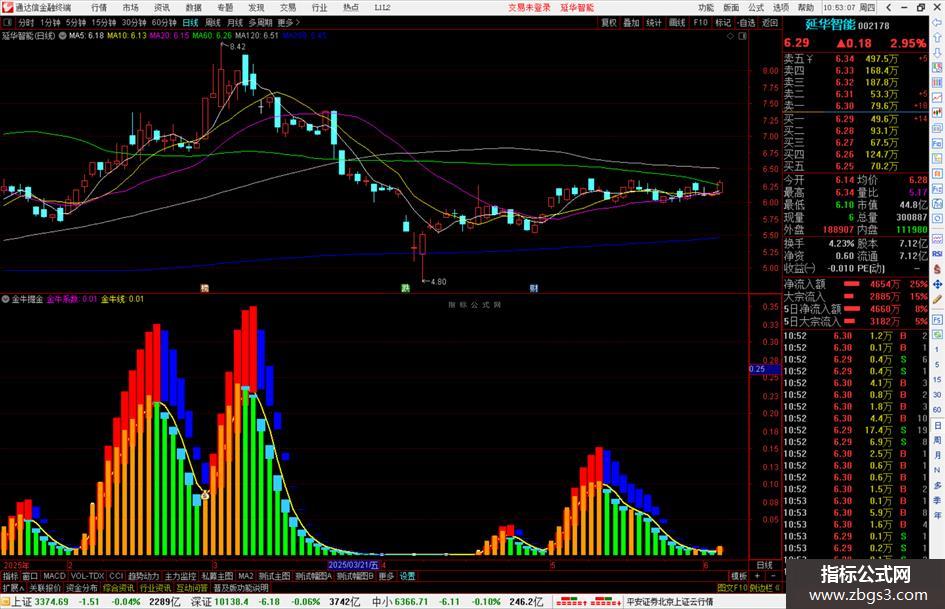Click the panel layout icon left of 分时
The image size is (945, 609).
pos(8,23)
